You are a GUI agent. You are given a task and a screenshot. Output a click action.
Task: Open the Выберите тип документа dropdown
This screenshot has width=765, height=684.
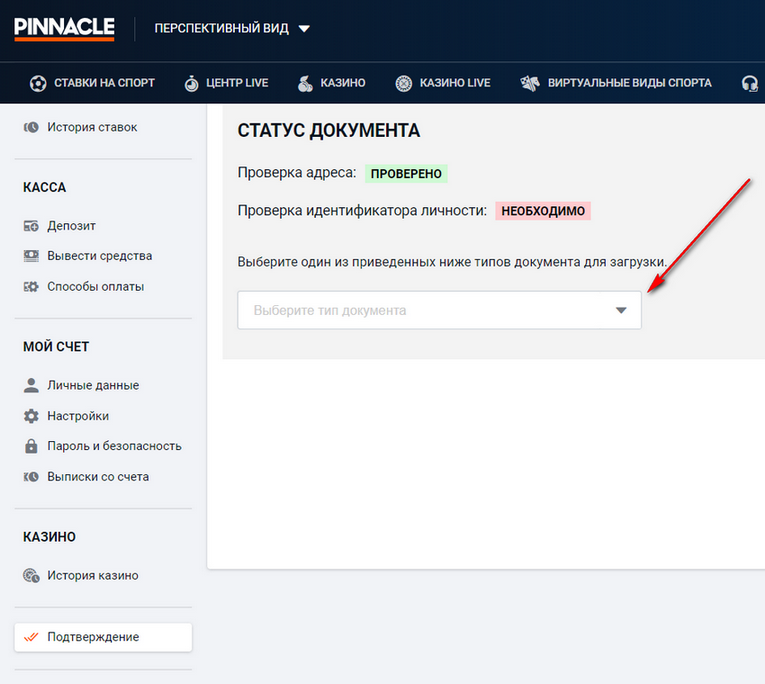pos(439,310)
